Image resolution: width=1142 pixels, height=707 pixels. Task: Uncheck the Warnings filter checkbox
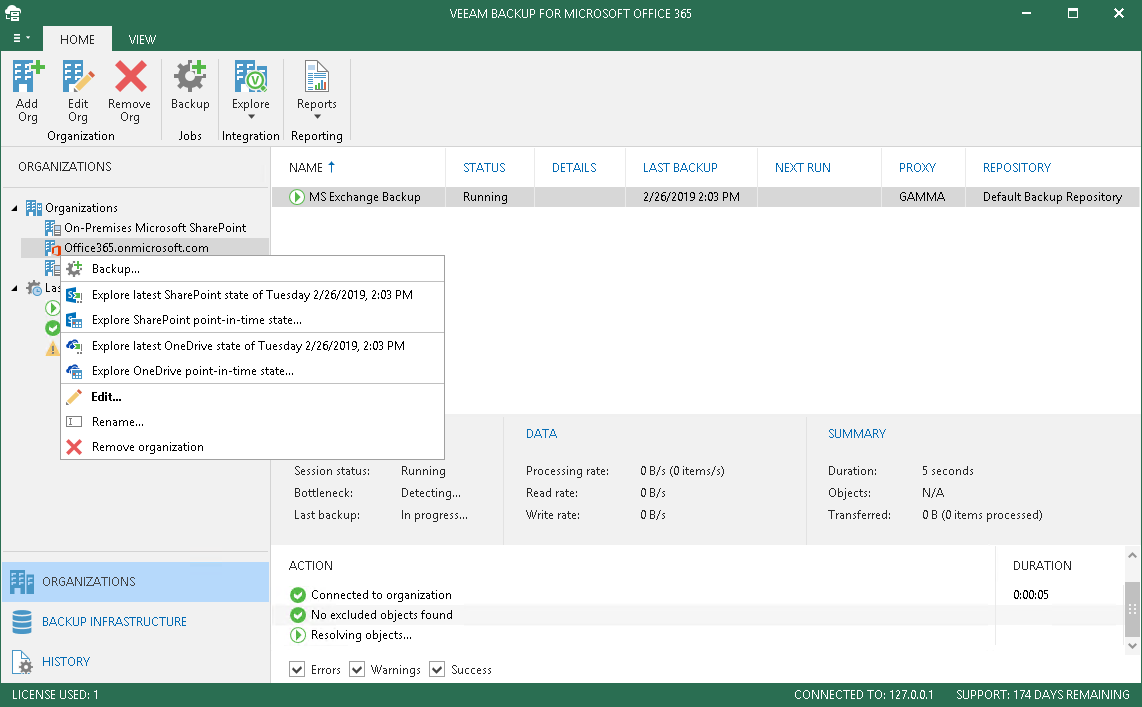(x=357, y=669)
